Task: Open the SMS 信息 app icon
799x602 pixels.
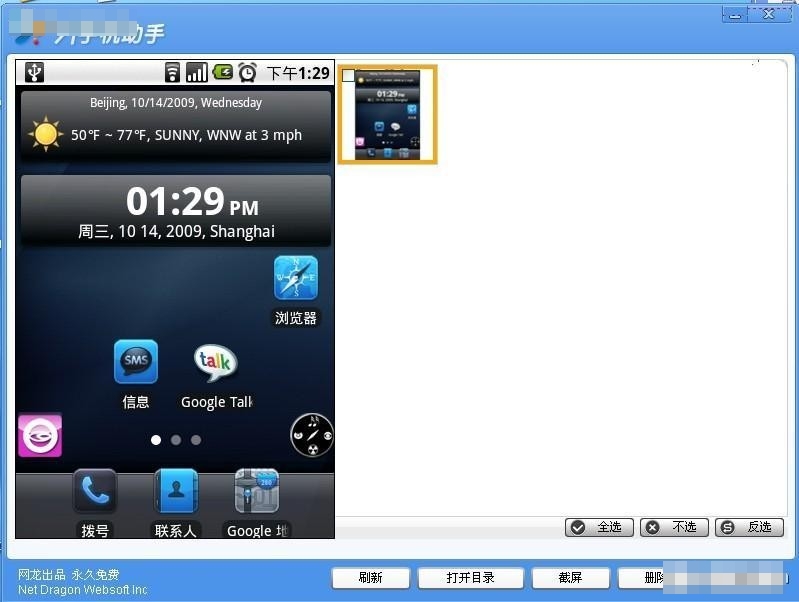Action: 136,361
